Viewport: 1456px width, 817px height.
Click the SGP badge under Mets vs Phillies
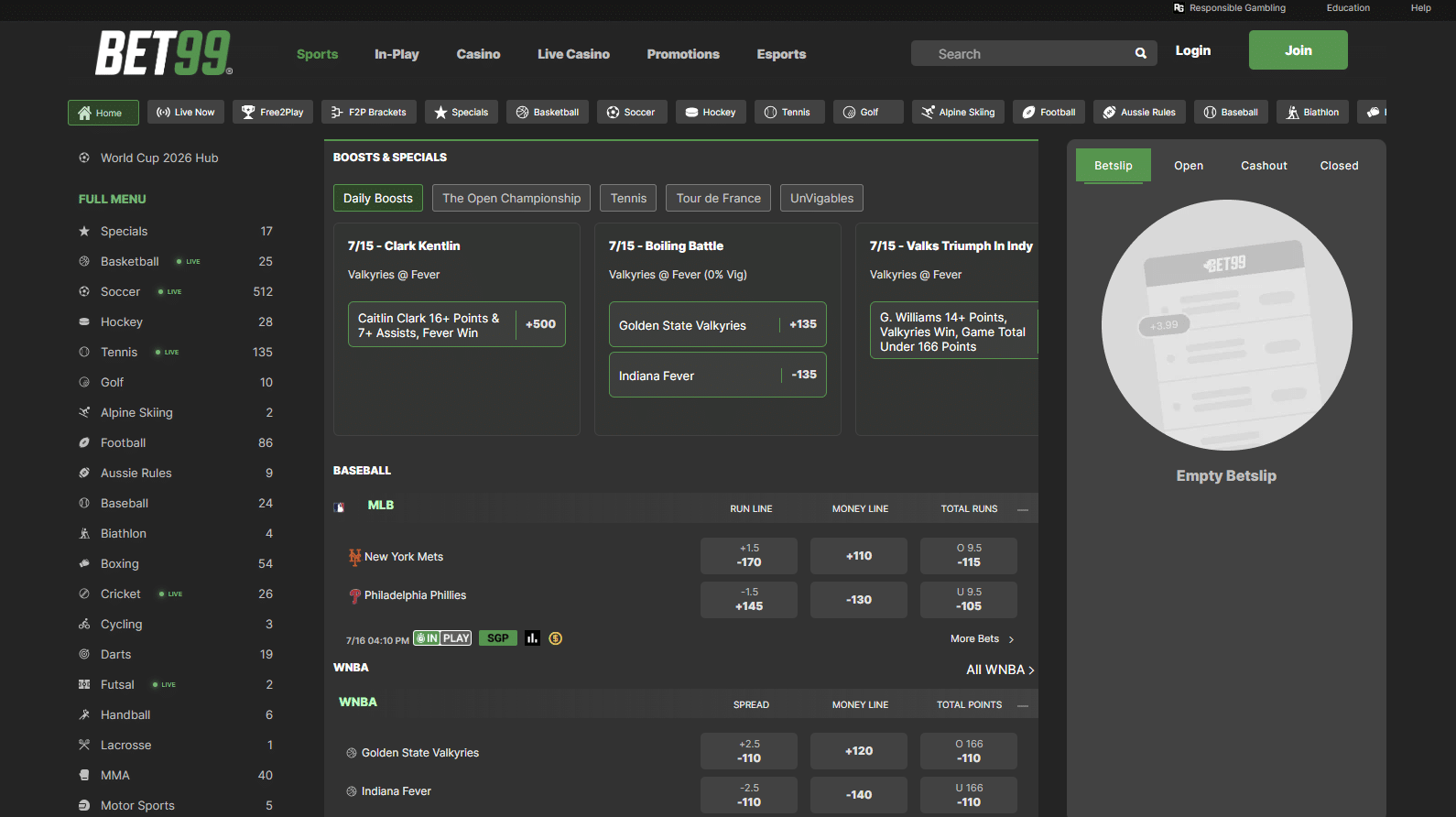(x=498, y=638)
